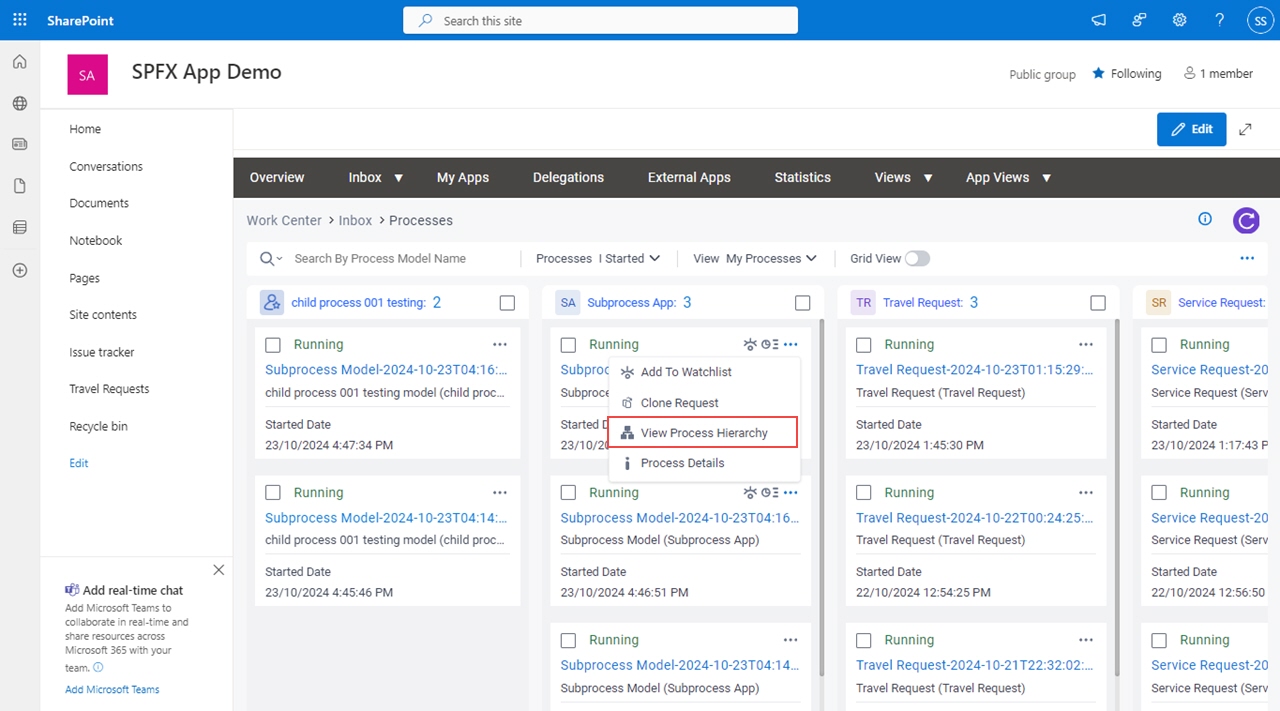This screenshot has height=711, width=1280.
Task: Go to Recycle bin in site navigation
Action: coord(98,426)
